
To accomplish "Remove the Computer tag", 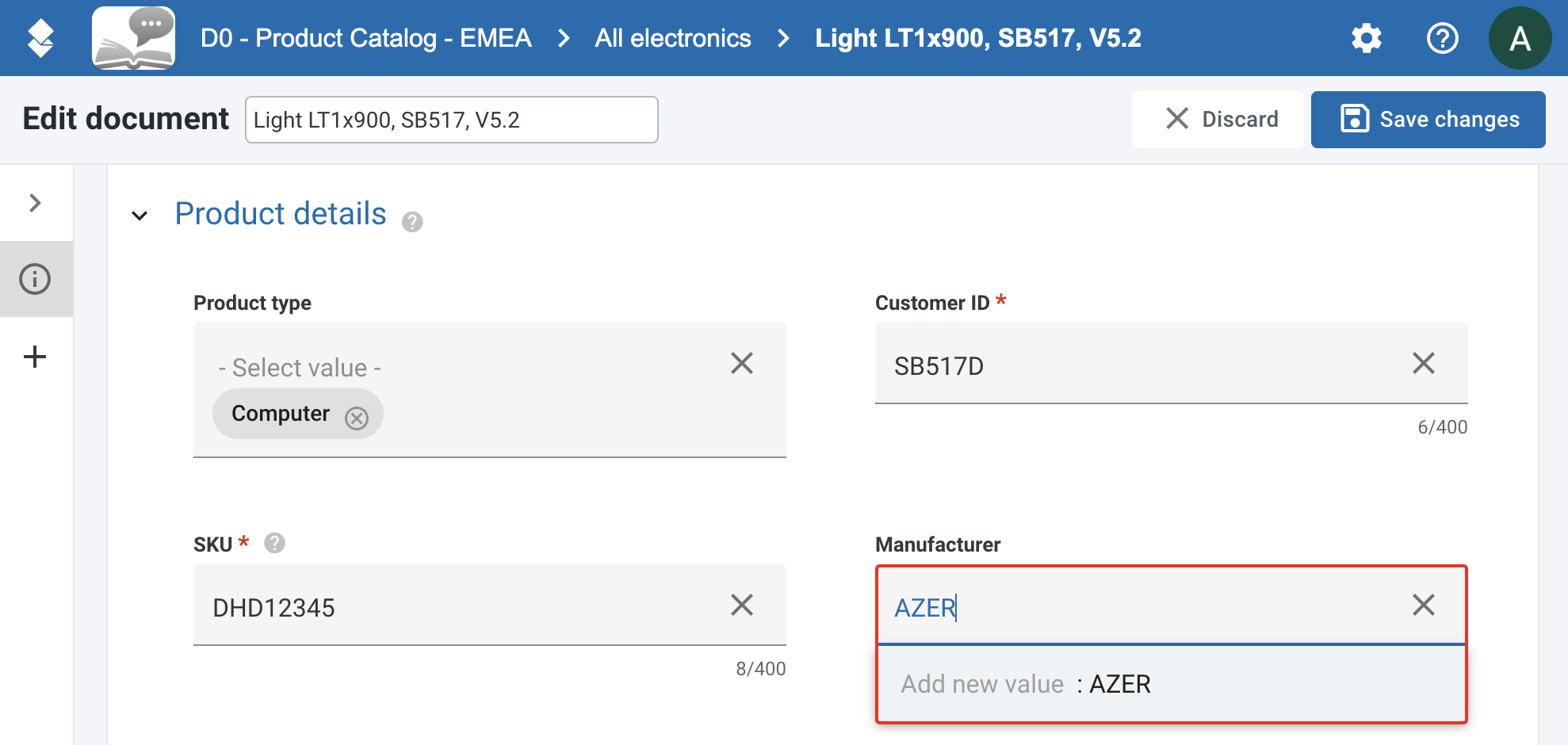I will click(357, 418).
